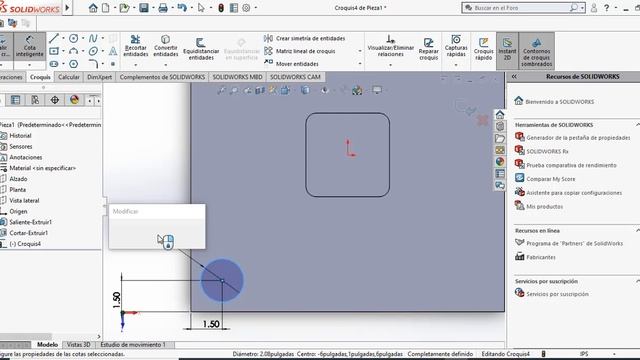This screenshot has width=640, height=360.
Task: Select the sketch Text tool
Action: coord(113,51)
